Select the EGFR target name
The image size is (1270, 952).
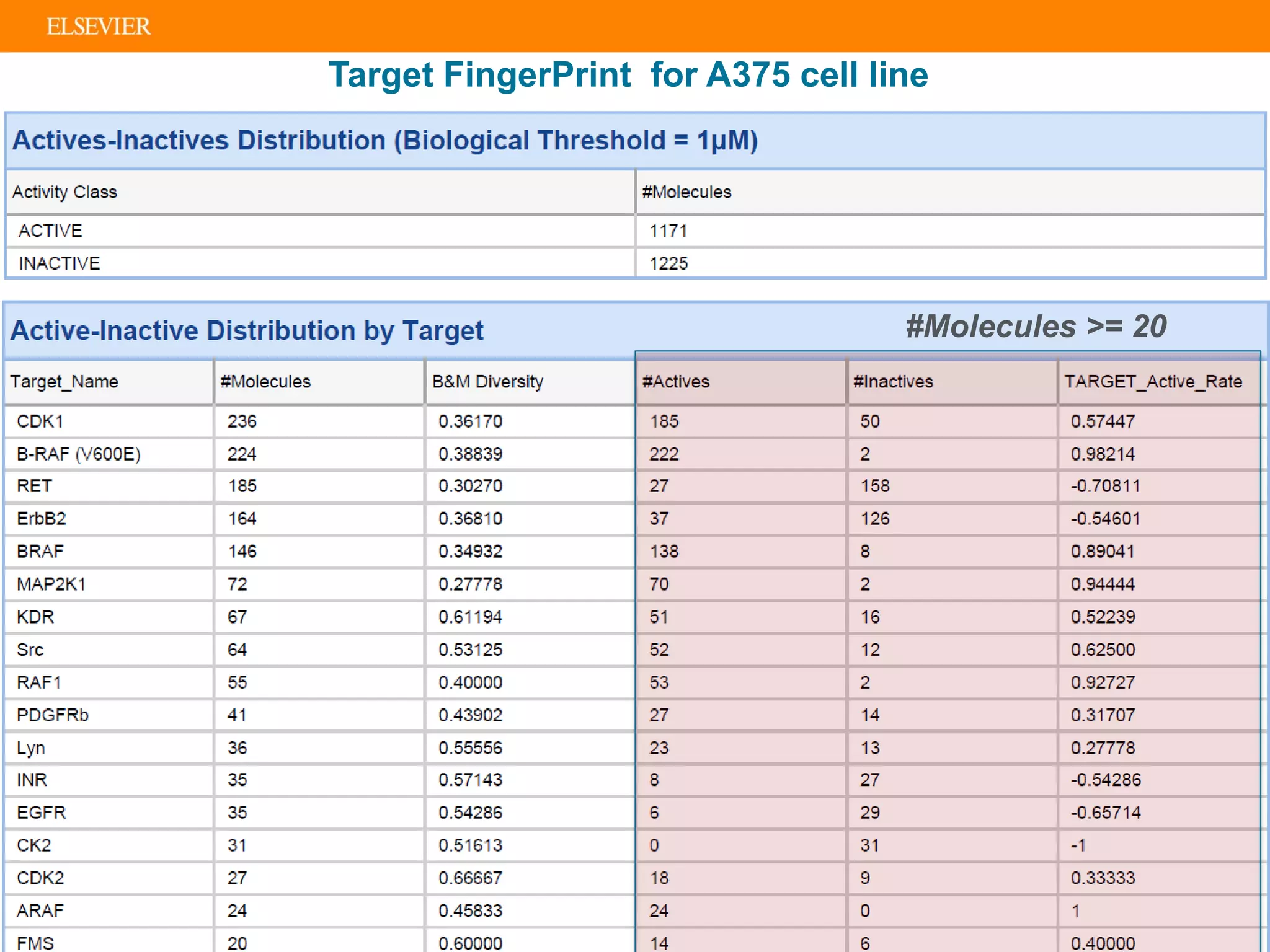click(42, 813)
